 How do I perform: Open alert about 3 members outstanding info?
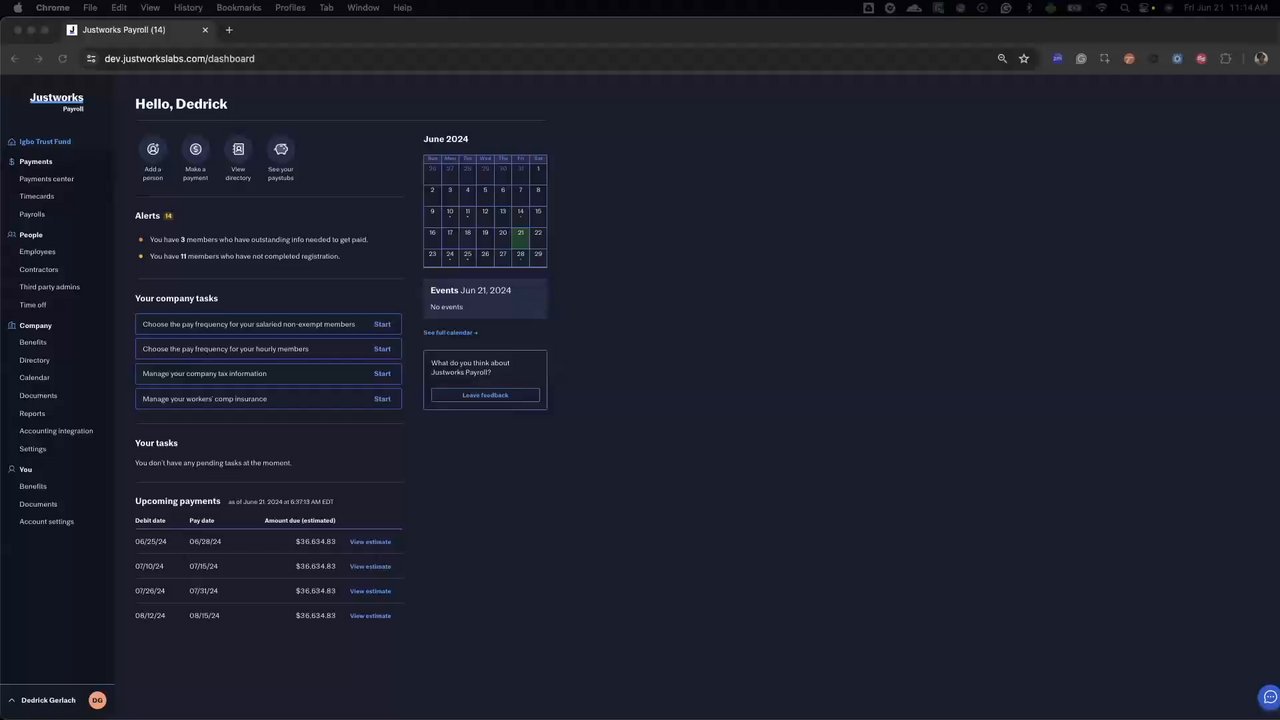tap(259, 240)
